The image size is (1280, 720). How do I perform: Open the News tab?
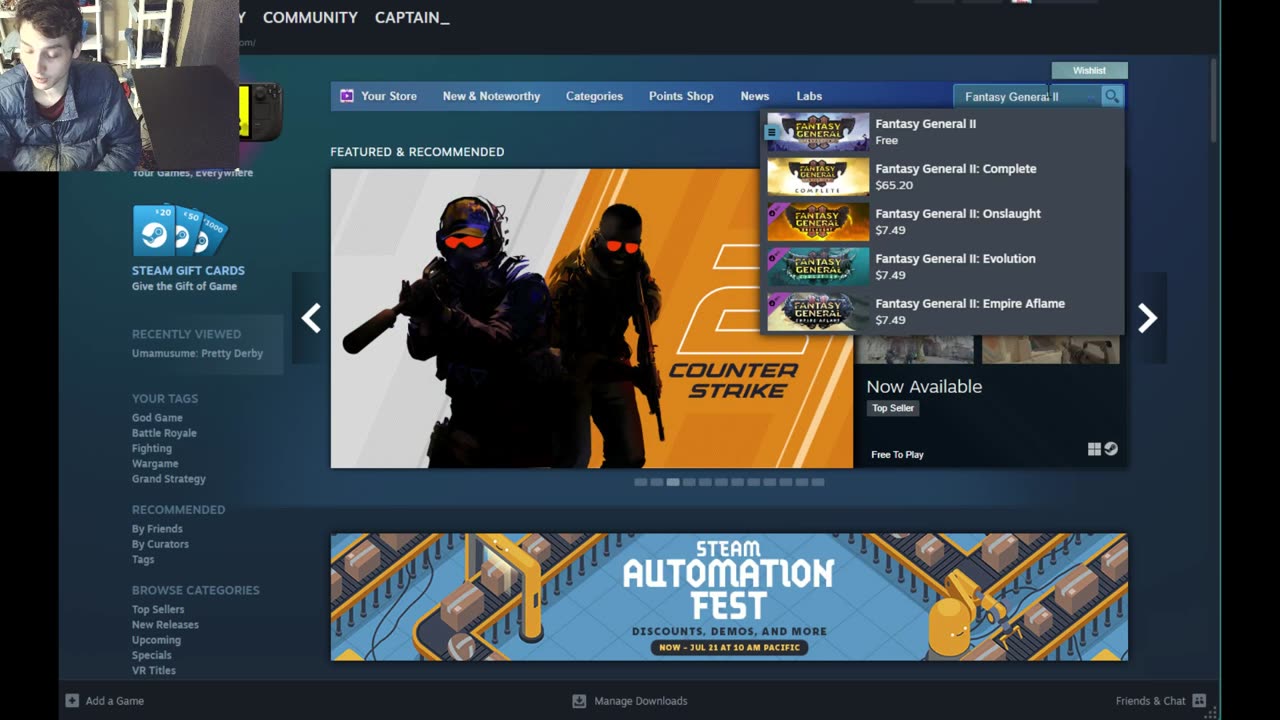(x=755, y=96)
